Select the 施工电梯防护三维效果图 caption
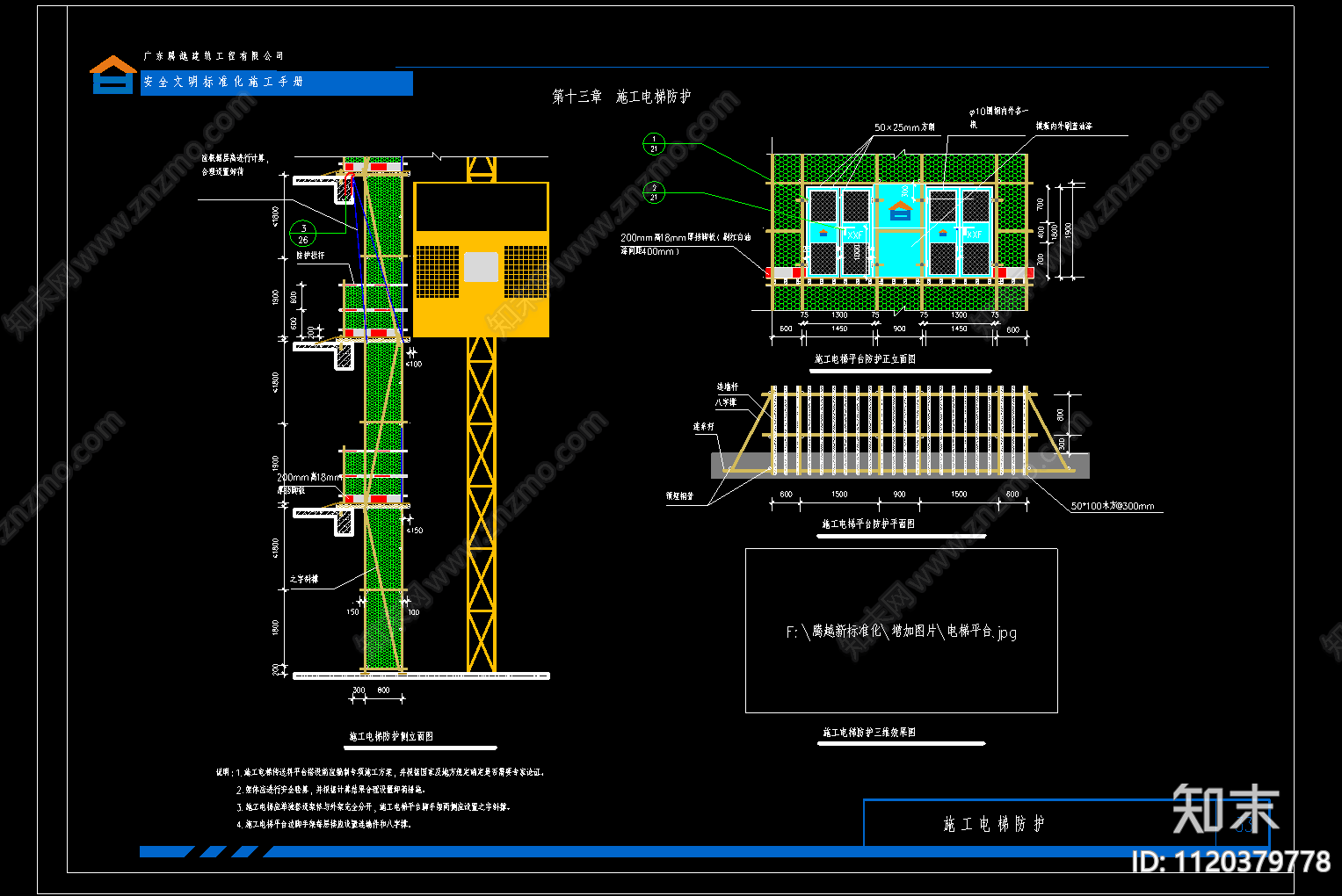Viewport: 1342px width, 896px height. tap(869, 732)
